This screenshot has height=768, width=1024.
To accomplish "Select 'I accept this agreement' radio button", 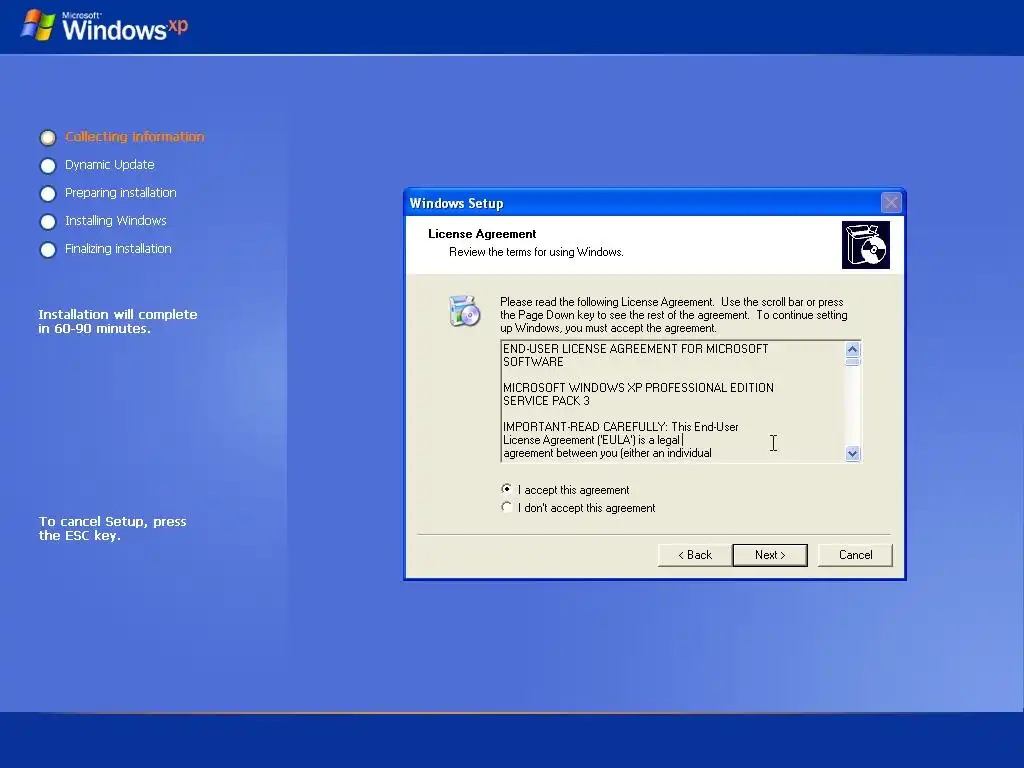I will [x=506, y=489].
